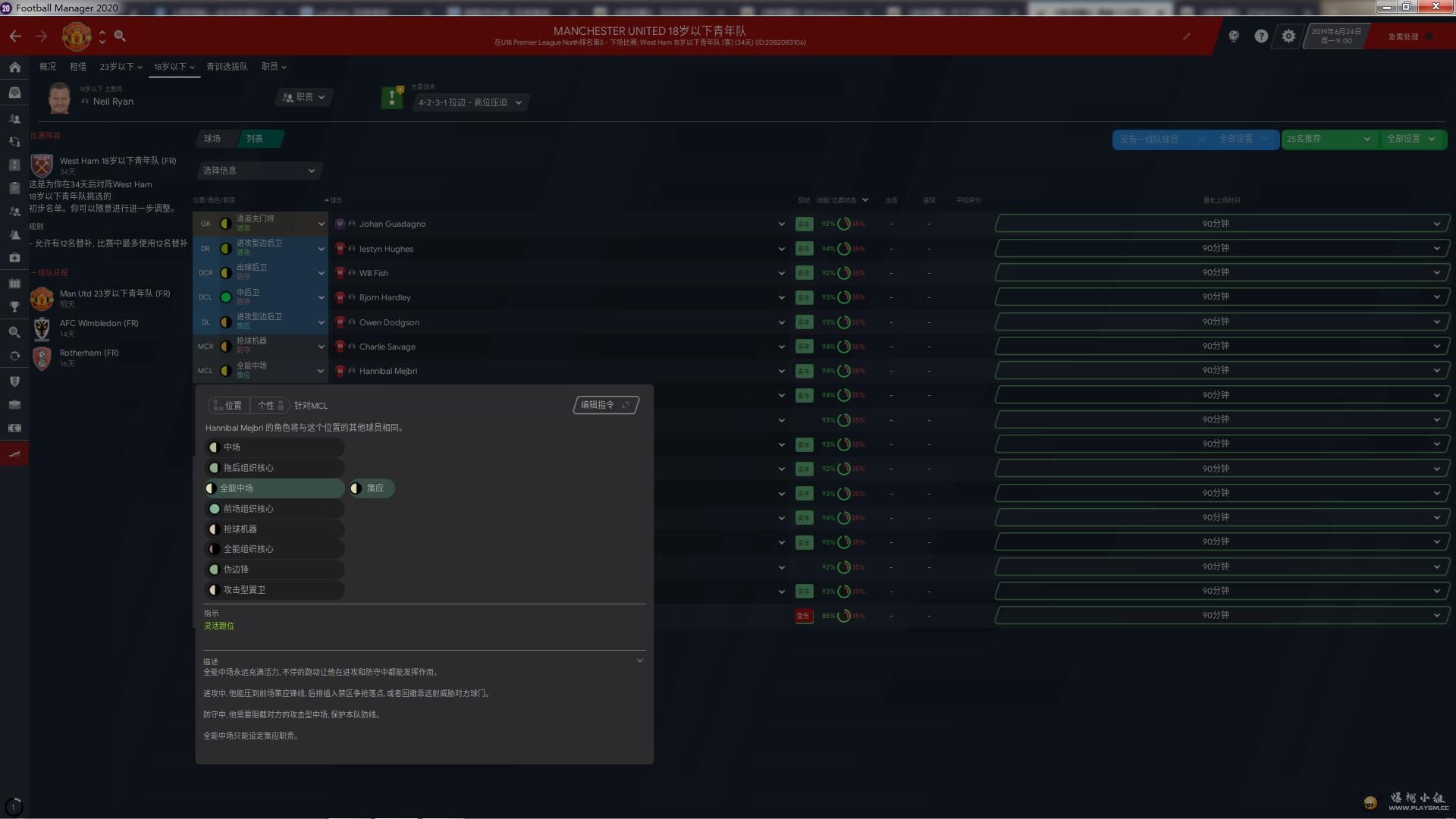Open the training cone sidebar icon
The image size is (1456, 819).
pyautogui.click(x=14, y=235)
